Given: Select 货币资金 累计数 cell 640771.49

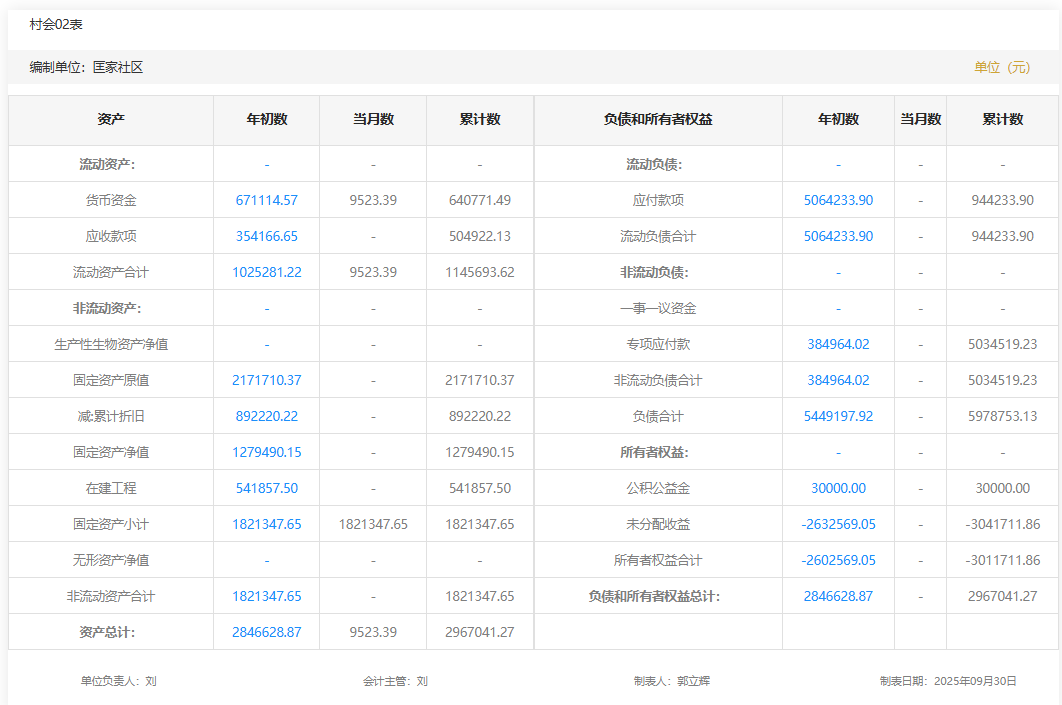Looking at the screenshot, I should tap(480, 200).
